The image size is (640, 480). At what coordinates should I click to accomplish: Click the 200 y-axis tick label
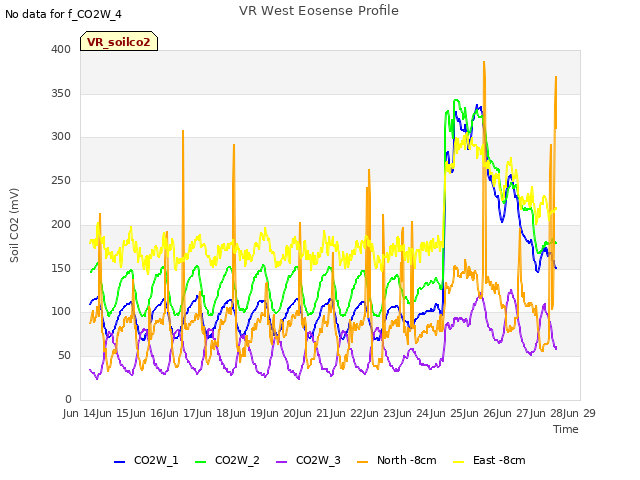coord(61,224)
